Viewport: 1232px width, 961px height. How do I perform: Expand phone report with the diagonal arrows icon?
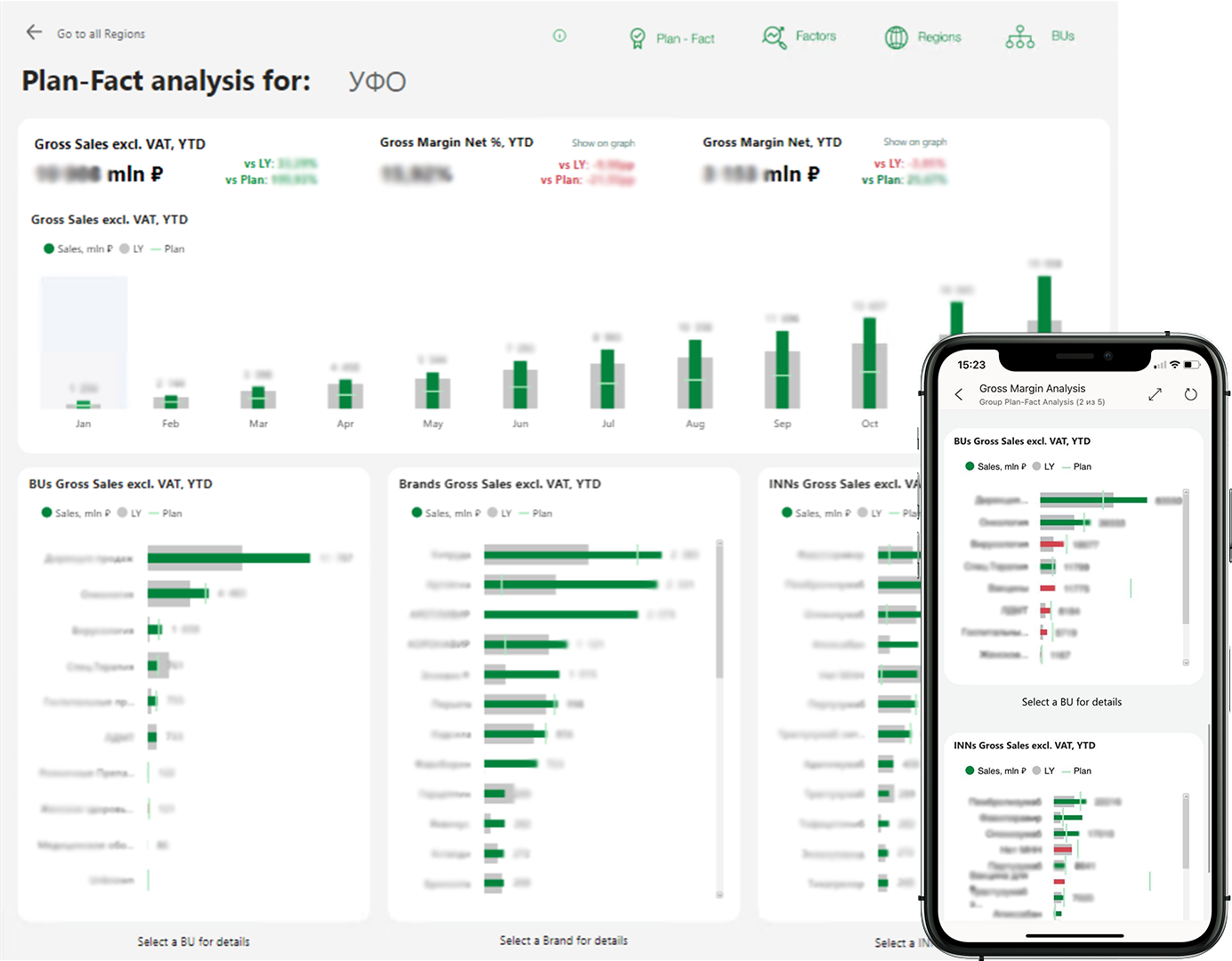[1155, 394]
